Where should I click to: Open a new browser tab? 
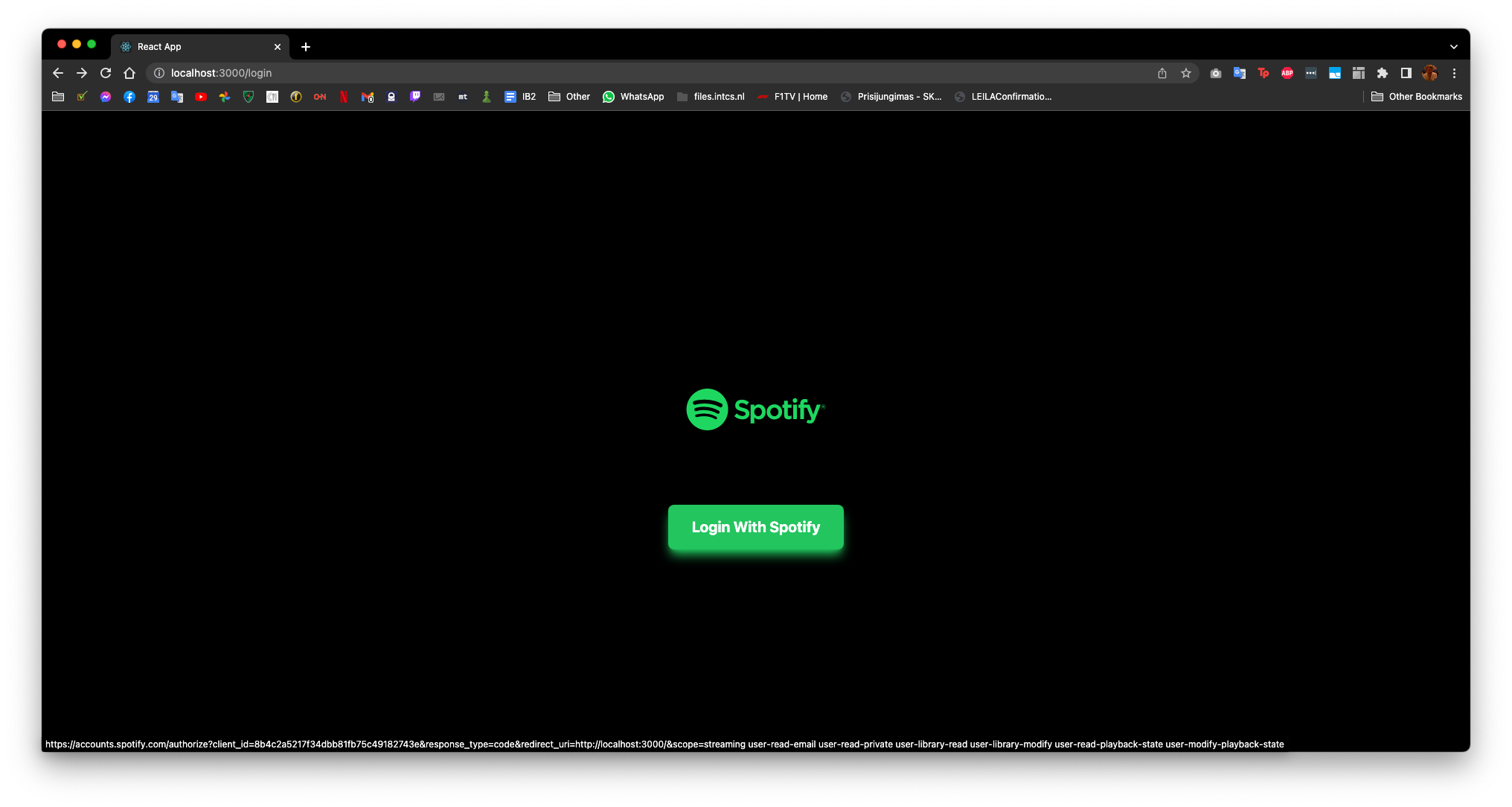pyautogui.click(x=306, y=47)
